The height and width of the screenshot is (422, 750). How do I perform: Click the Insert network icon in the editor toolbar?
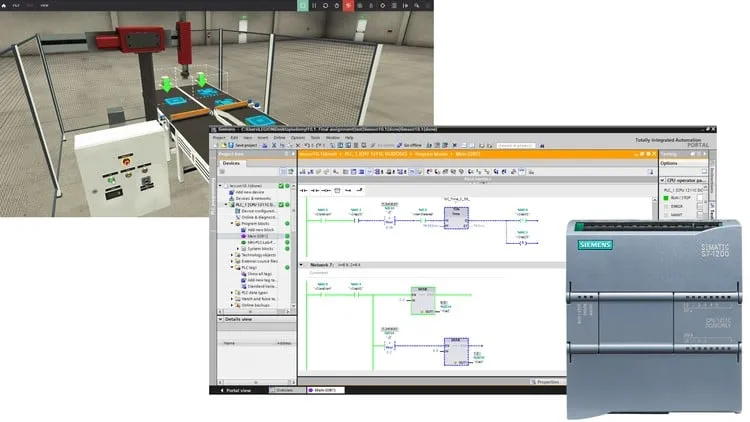click(x=303, y=171)
